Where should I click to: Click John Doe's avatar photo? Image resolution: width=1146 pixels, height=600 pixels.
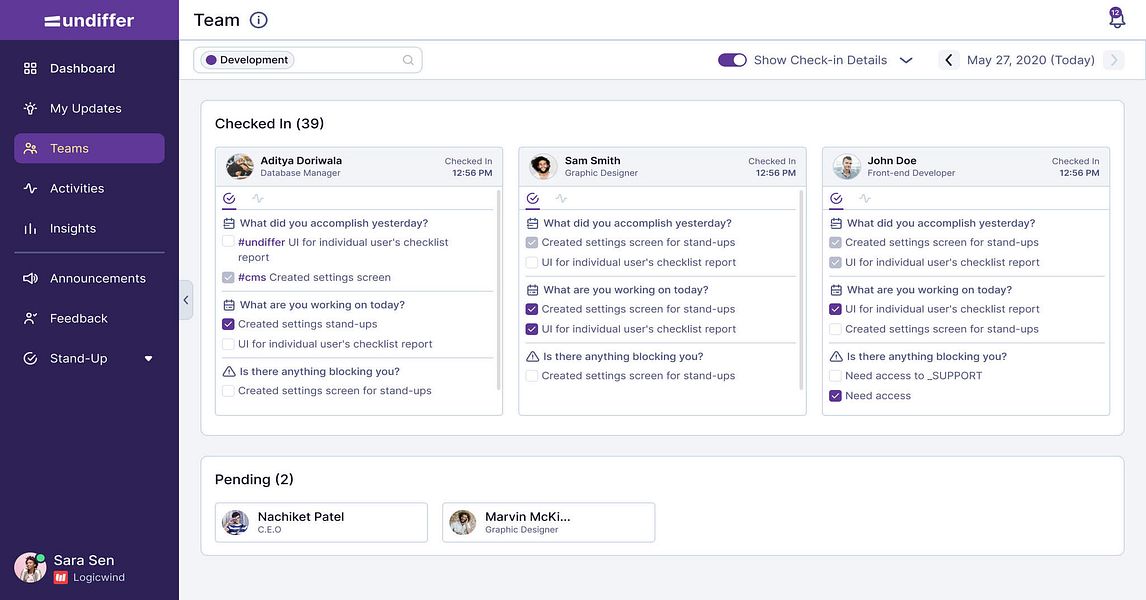pos(846,167)
